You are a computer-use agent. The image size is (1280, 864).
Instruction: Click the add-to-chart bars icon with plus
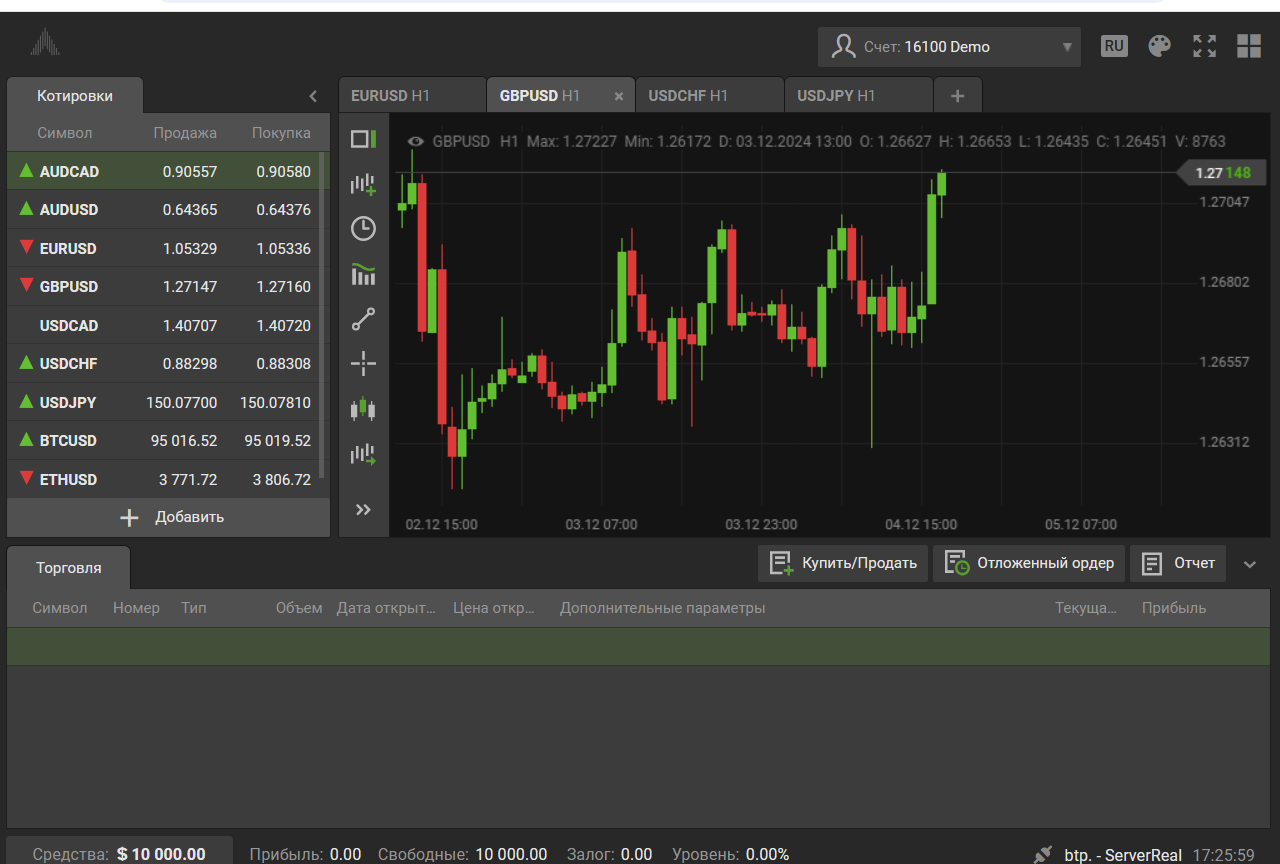pyautogui.click(x=363, y=184)
